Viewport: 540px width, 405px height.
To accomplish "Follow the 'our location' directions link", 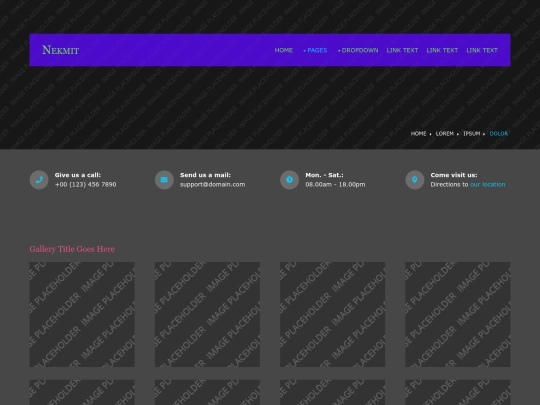I will pos(488,185).
